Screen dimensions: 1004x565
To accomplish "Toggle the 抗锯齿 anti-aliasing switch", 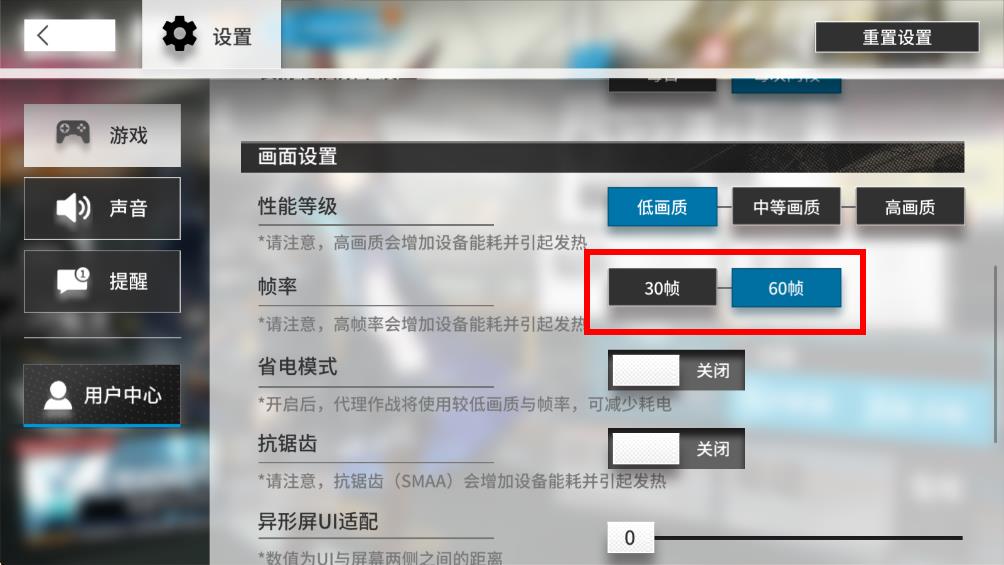I will pyautogui.click(x=676, y=448).
